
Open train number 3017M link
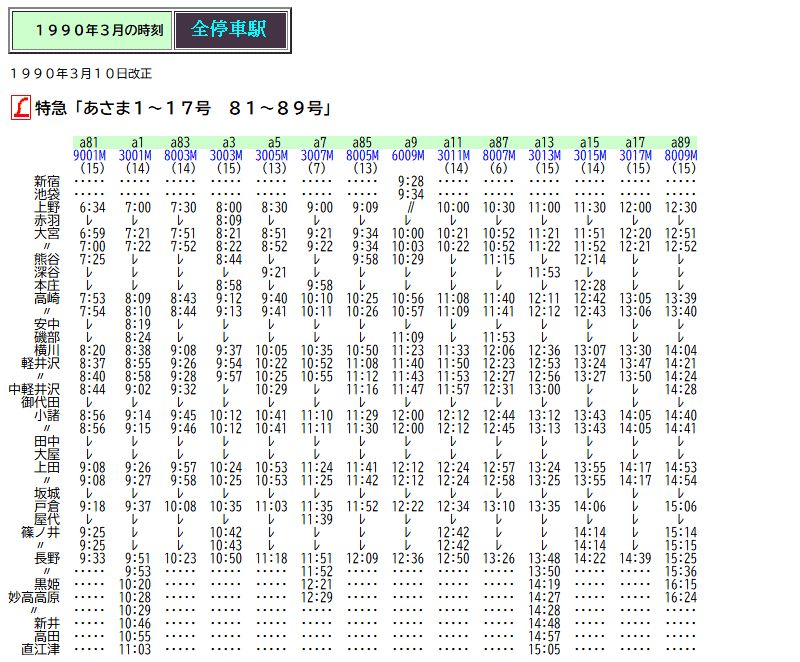pos(636,156)
